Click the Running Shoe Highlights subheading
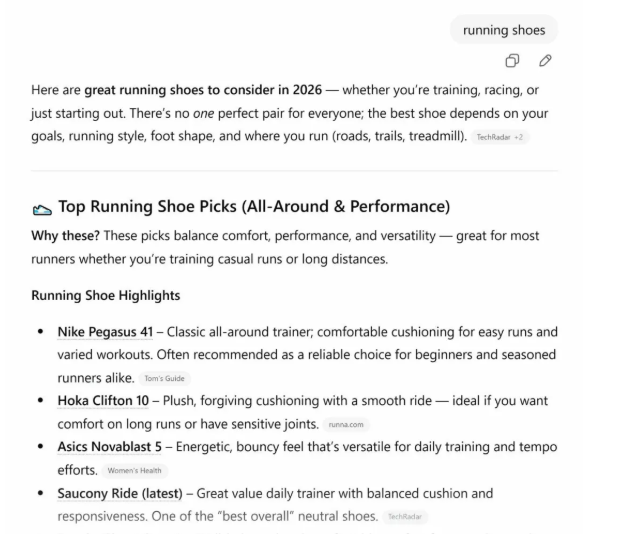Viewport: 641px width, 534px height. [x=105, y=296]
